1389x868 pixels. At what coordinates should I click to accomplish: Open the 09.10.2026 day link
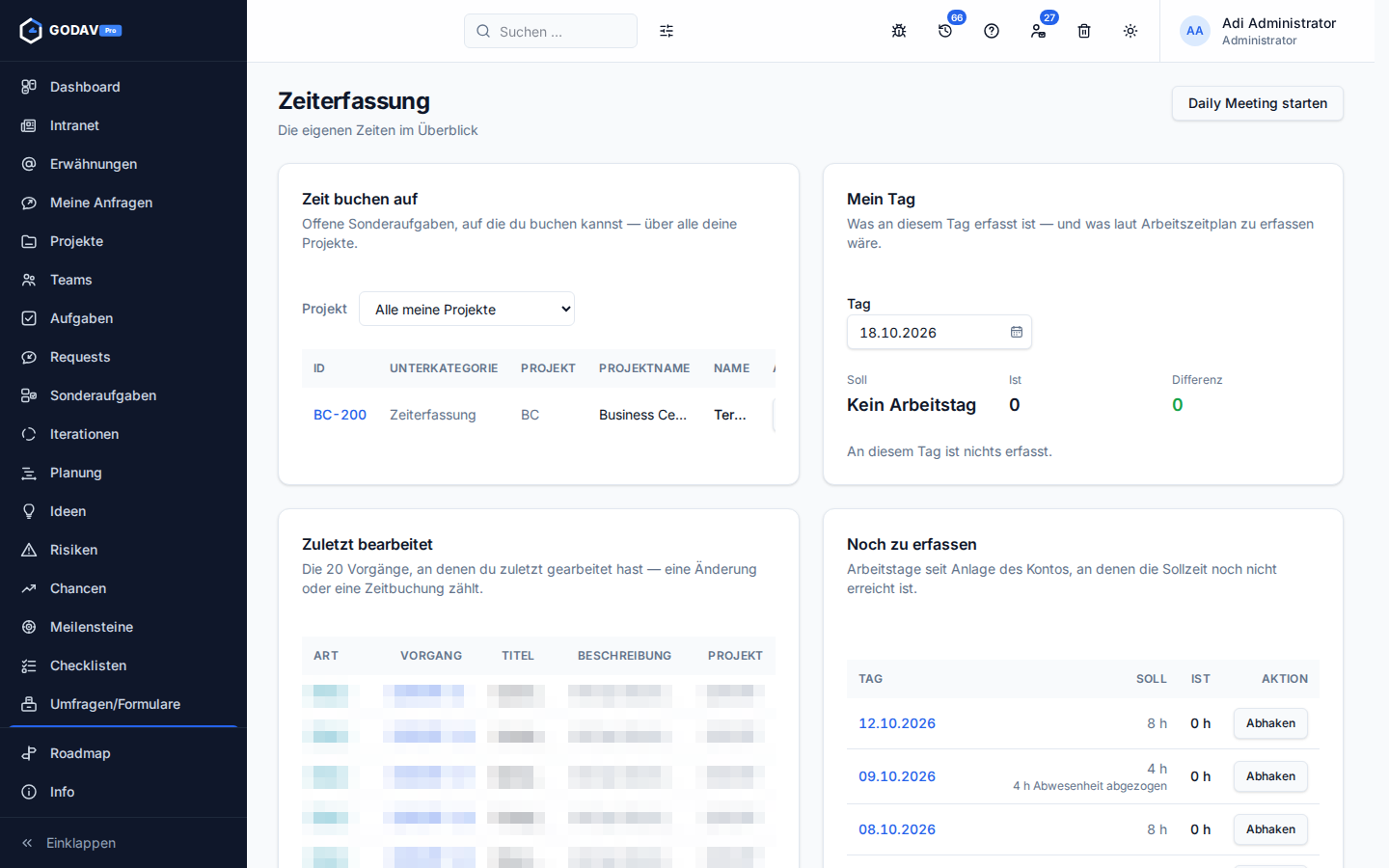click(897, 776)
